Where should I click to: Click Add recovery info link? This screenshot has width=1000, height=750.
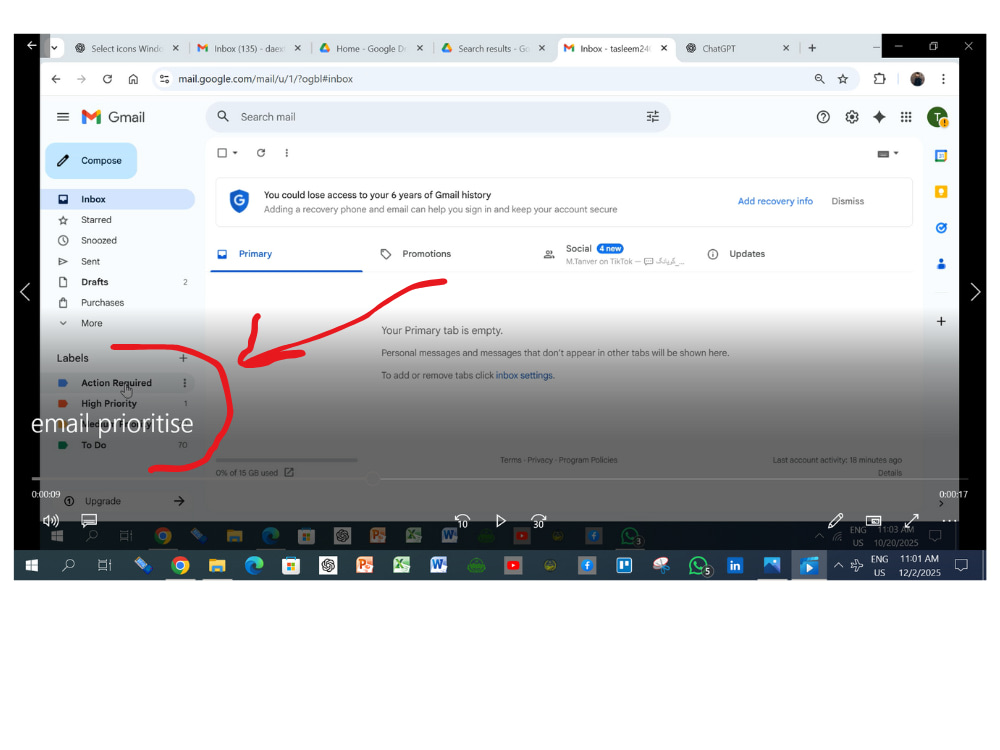click(775, 201)
